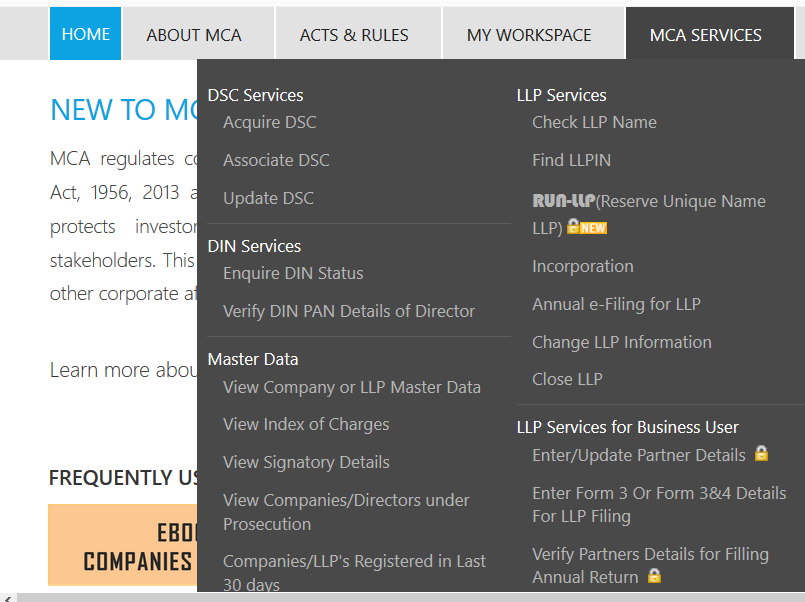Viewport: 805px width, 602px height.
Task: Open the MY WORKSPACE menu
Action: coord(529,35)
